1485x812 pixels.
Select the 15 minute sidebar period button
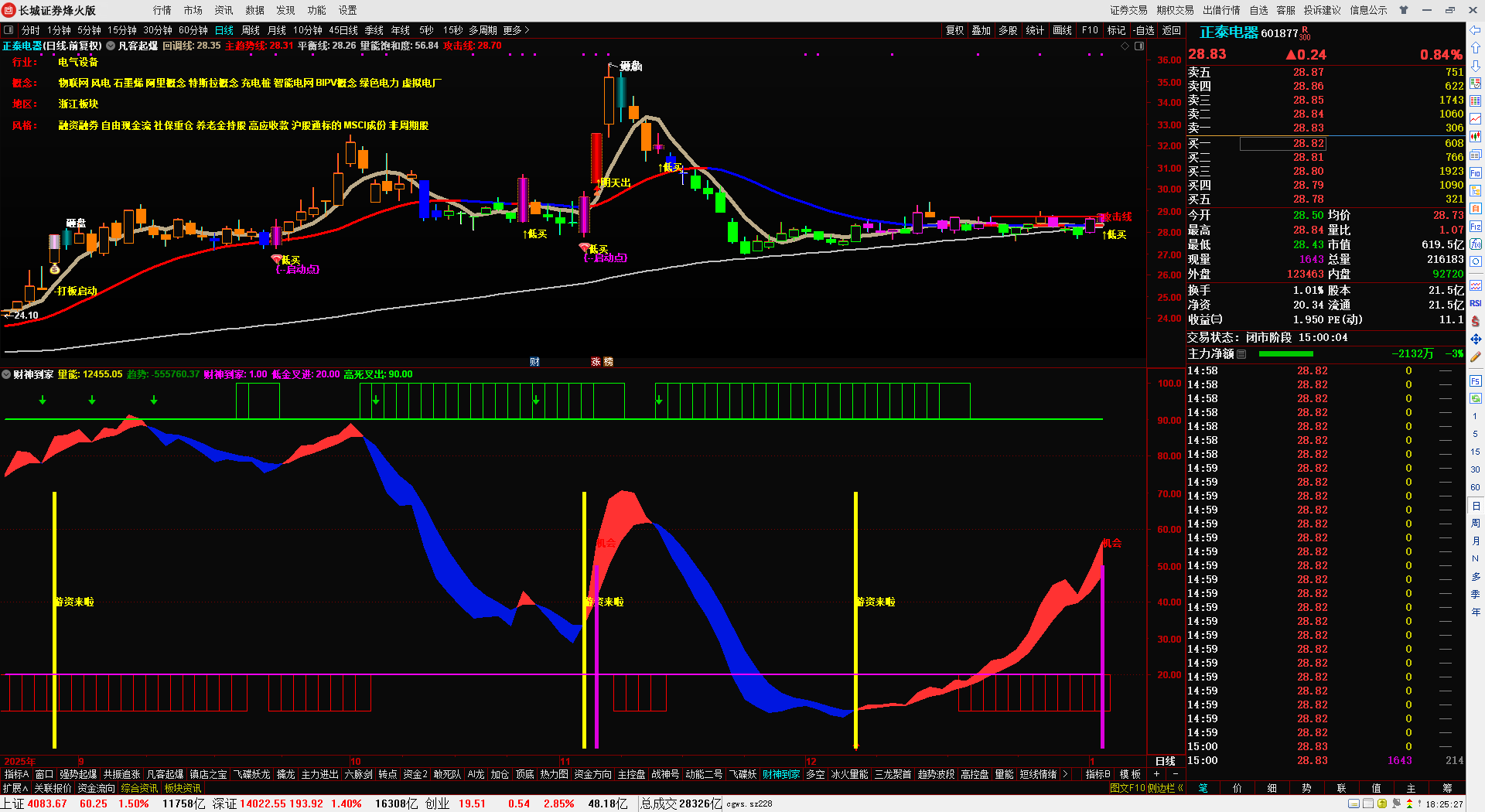1475,452
